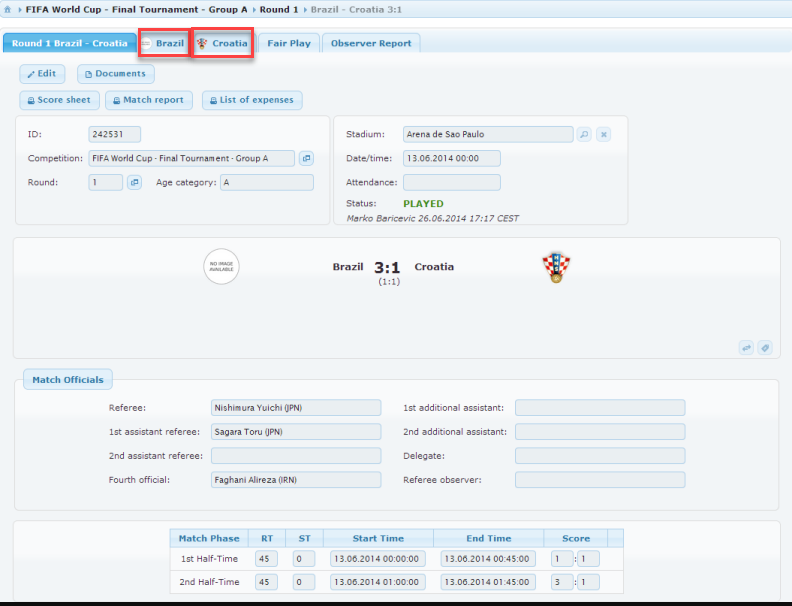This screenshot has width=792, height=606.
Task: Open the Observer Report tab
Action: coord(371,44)
